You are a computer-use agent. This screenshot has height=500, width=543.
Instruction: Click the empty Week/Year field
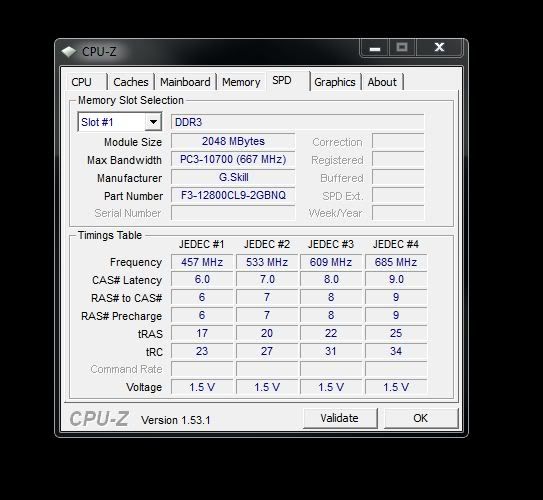point(398,213)
